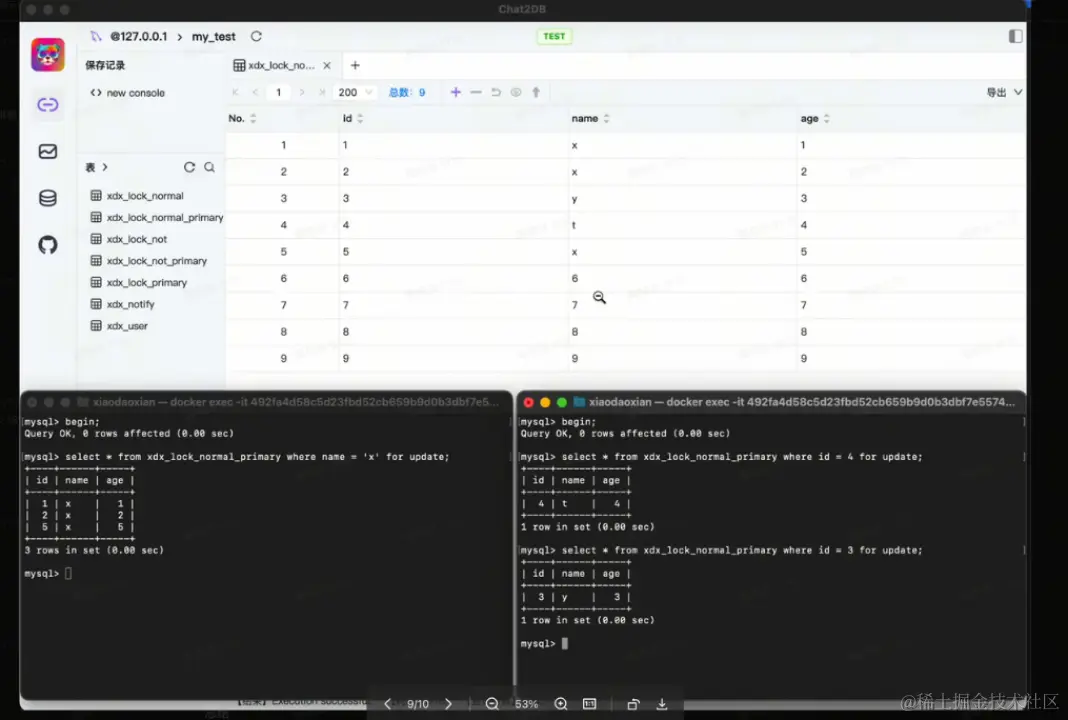Image resolution: width=1068 pixels, height=720 pixels.
Task: Click the 53% zoom level in viewer
Action: coord(527,704)
